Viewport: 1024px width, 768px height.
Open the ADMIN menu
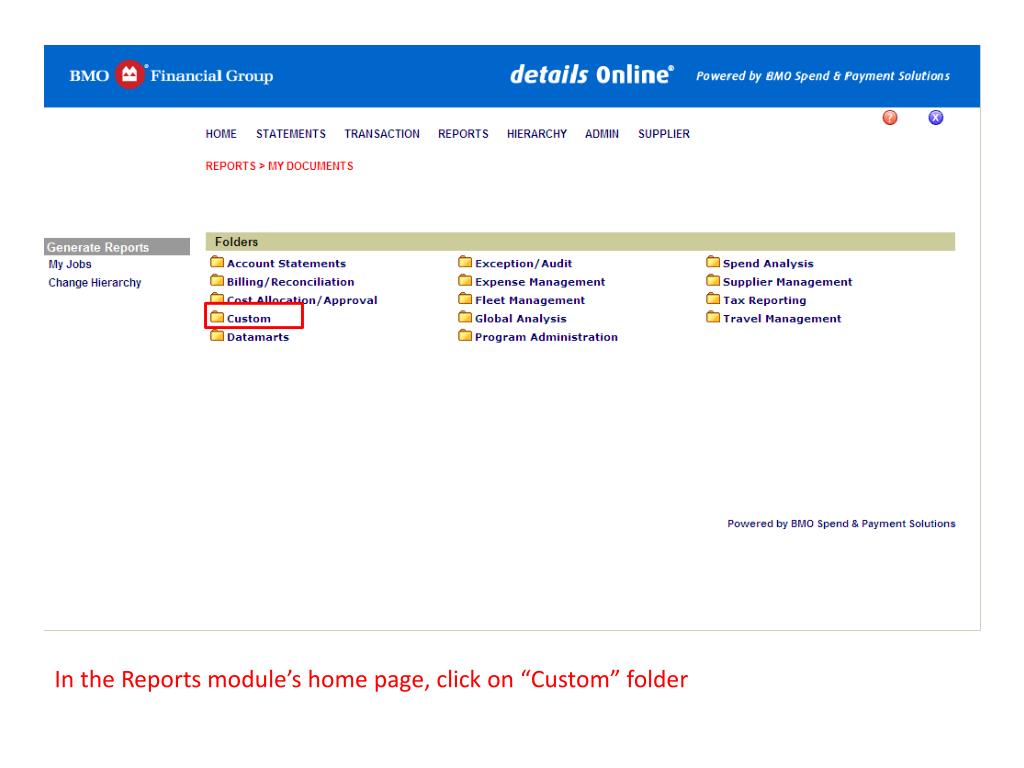pyautogui.click(x=601, y=134)
